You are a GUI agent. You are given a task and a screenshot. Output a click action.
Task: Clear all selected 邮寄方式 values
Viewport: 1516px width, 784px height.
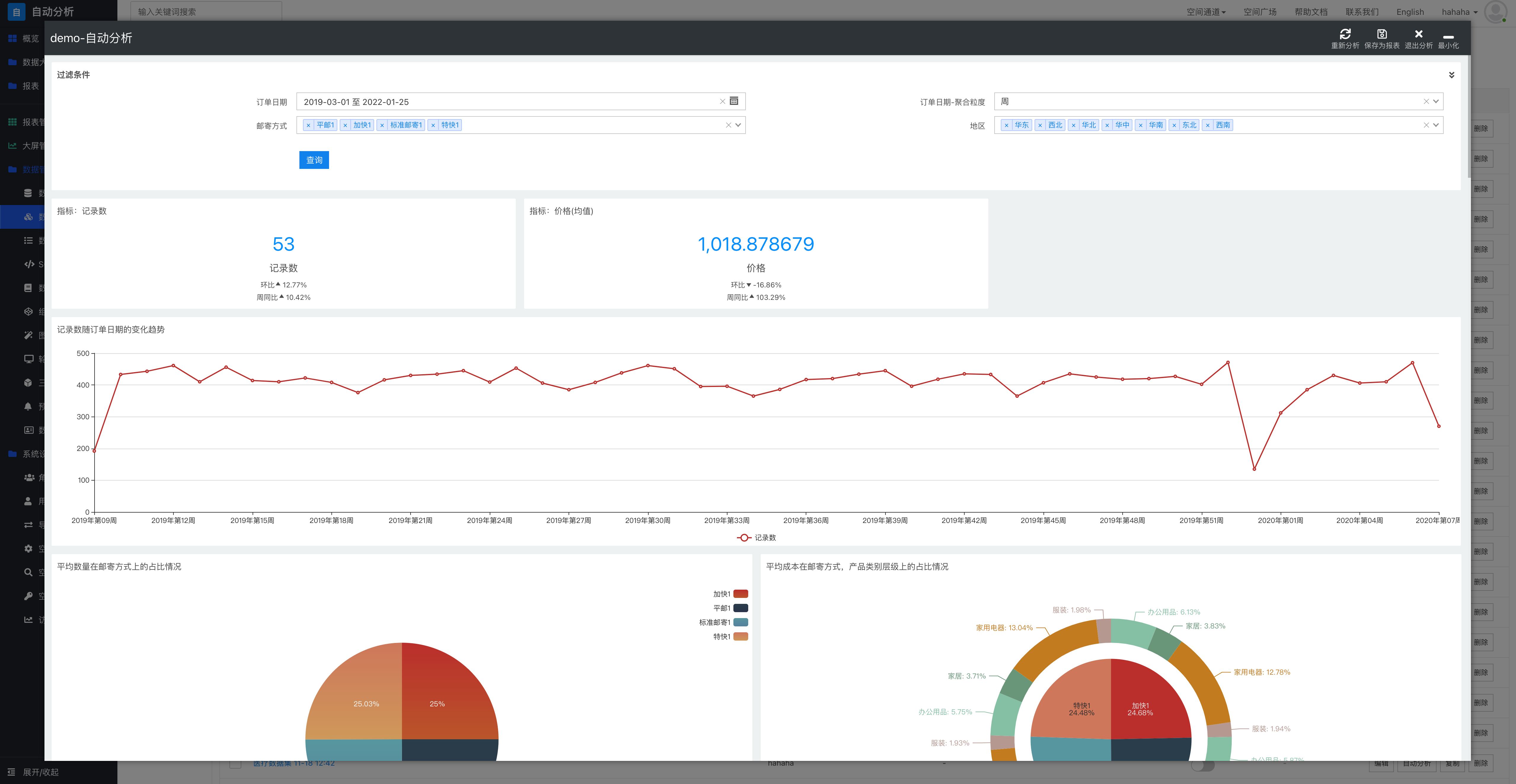point(728,125)
